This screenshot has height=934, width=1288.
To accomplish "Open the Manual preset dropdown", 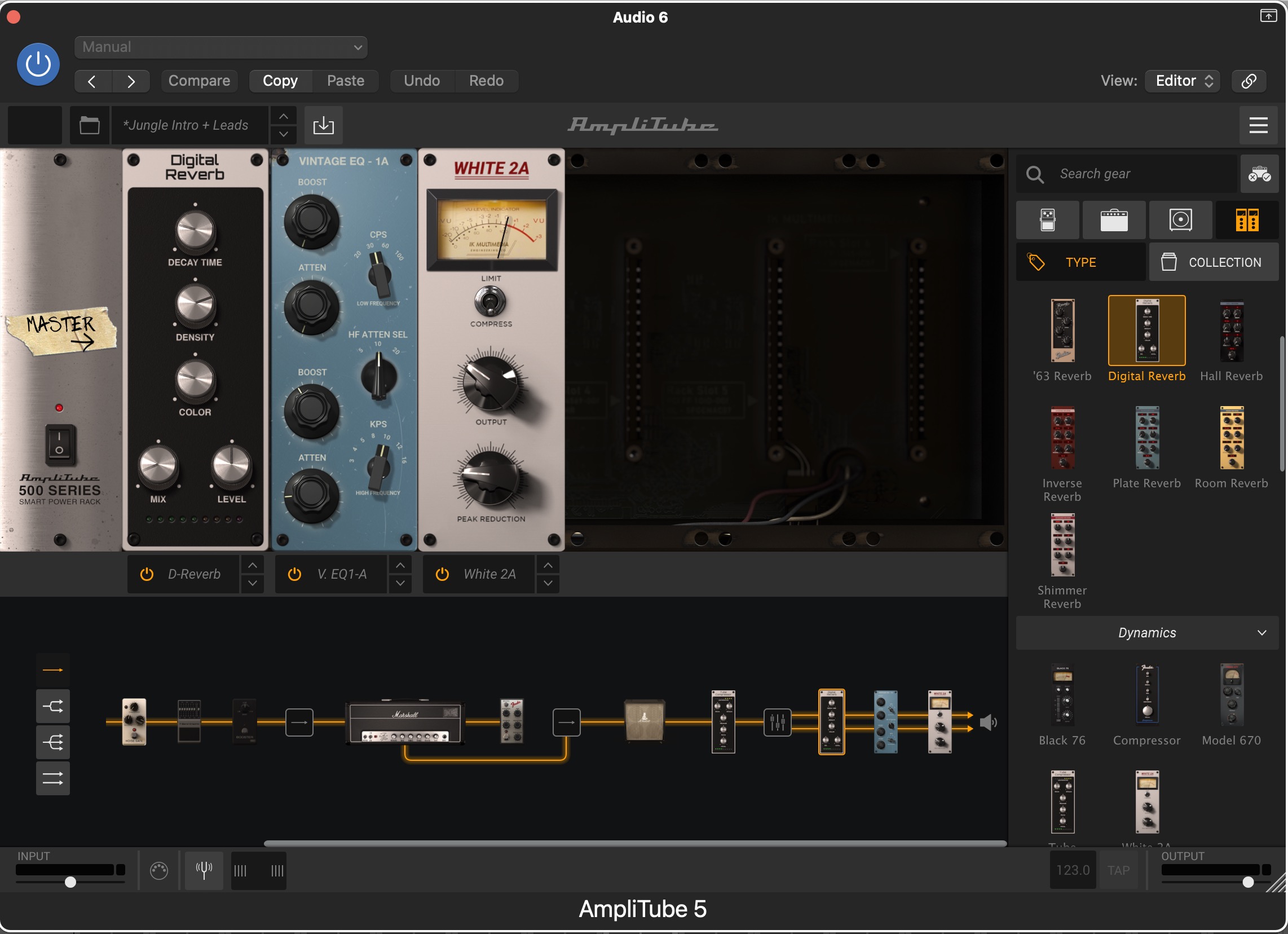I will click(220, 47).
